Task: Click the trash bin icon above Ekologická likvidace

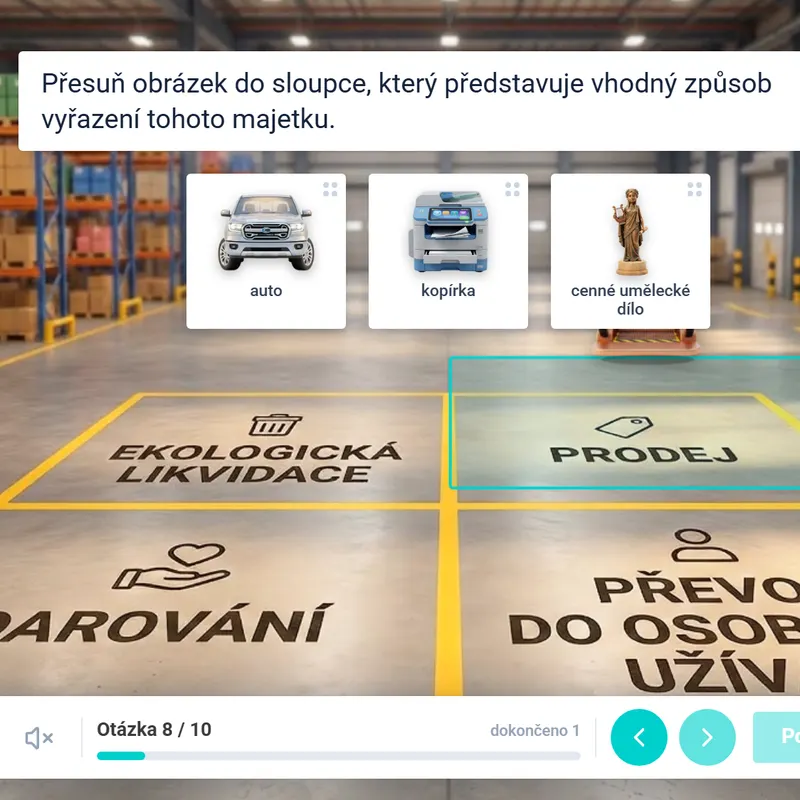Action: point(275,424)
